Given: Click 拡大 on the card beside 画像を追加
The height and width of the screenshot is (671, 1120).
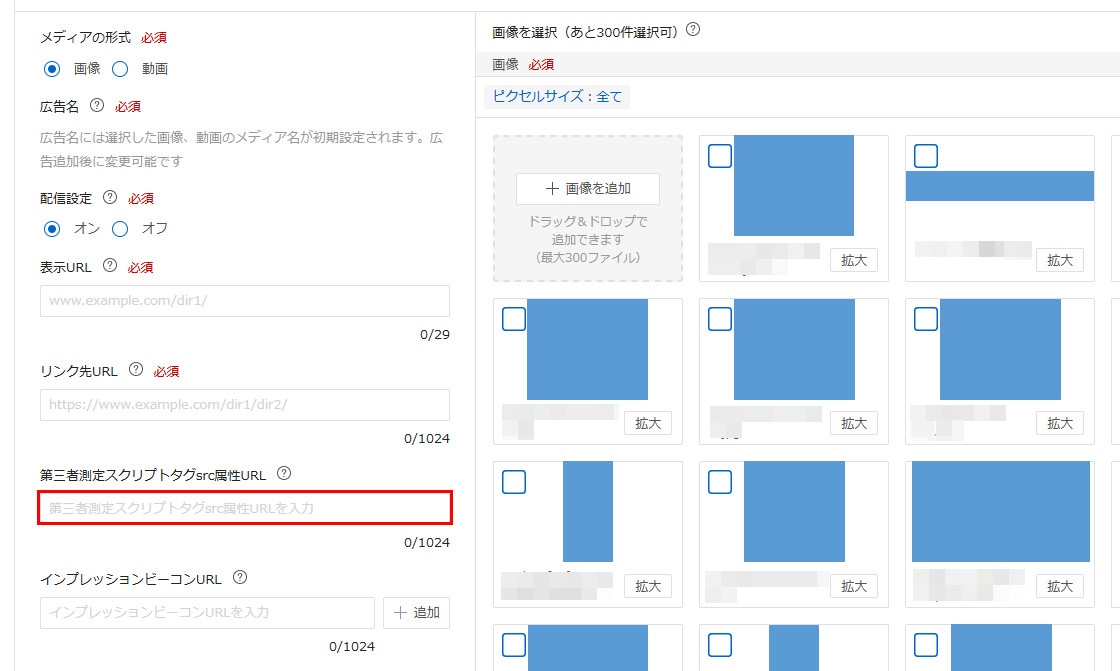Looking at the screenshot, I should (854, 260).
